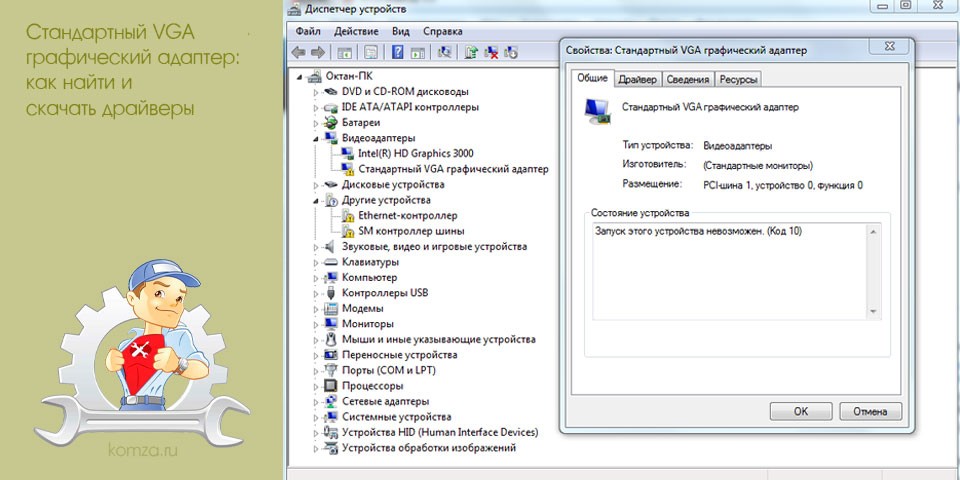Select the Октан-ПК computer icon
This screenshot has width=960, height=480.
point(315,76)
